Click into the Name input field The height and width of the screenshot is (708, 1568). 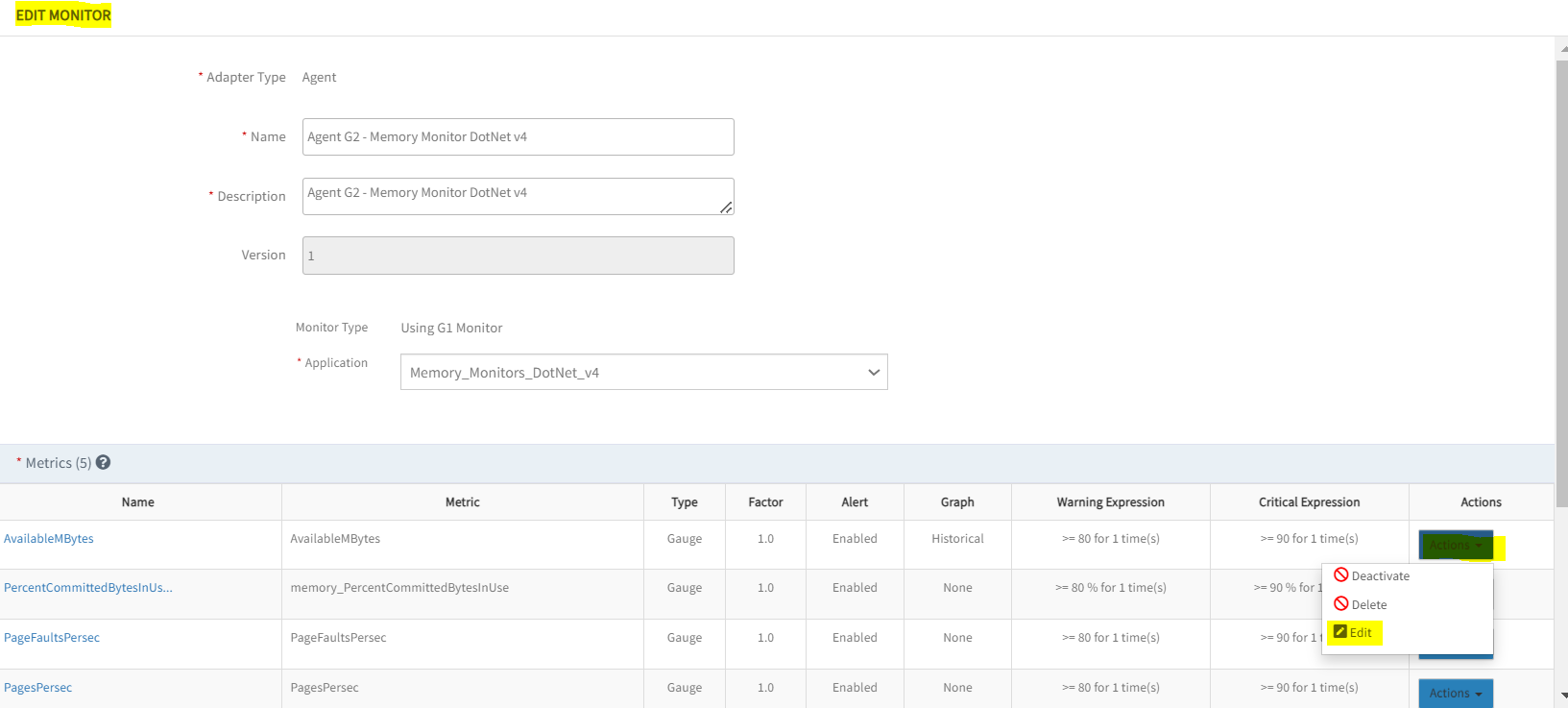519,136
